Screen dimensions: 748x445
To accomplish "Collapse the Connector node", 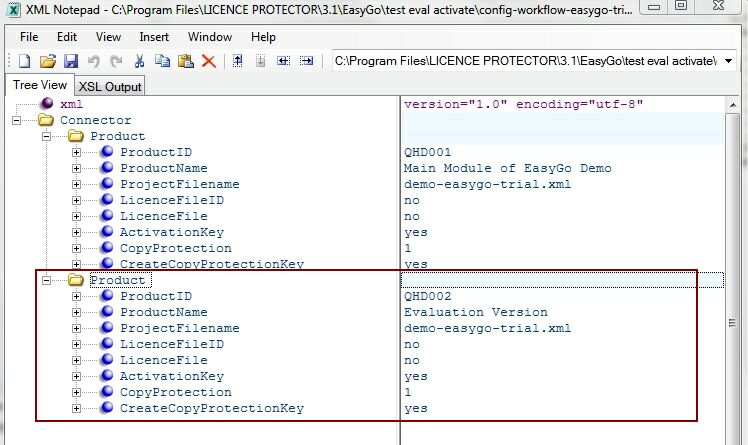I will pos(17,120).
